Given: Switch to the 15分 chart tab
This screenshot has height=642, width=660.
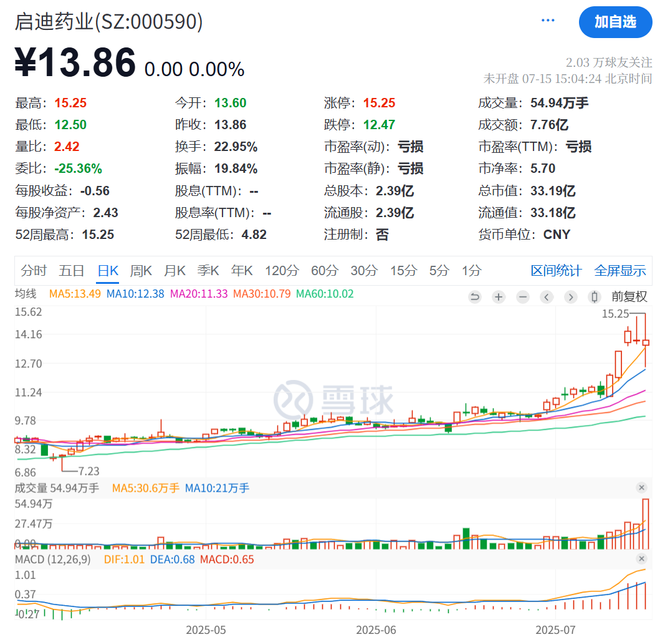Looking at the screenshot, I should pyautogui.click(x=403, y=271).
